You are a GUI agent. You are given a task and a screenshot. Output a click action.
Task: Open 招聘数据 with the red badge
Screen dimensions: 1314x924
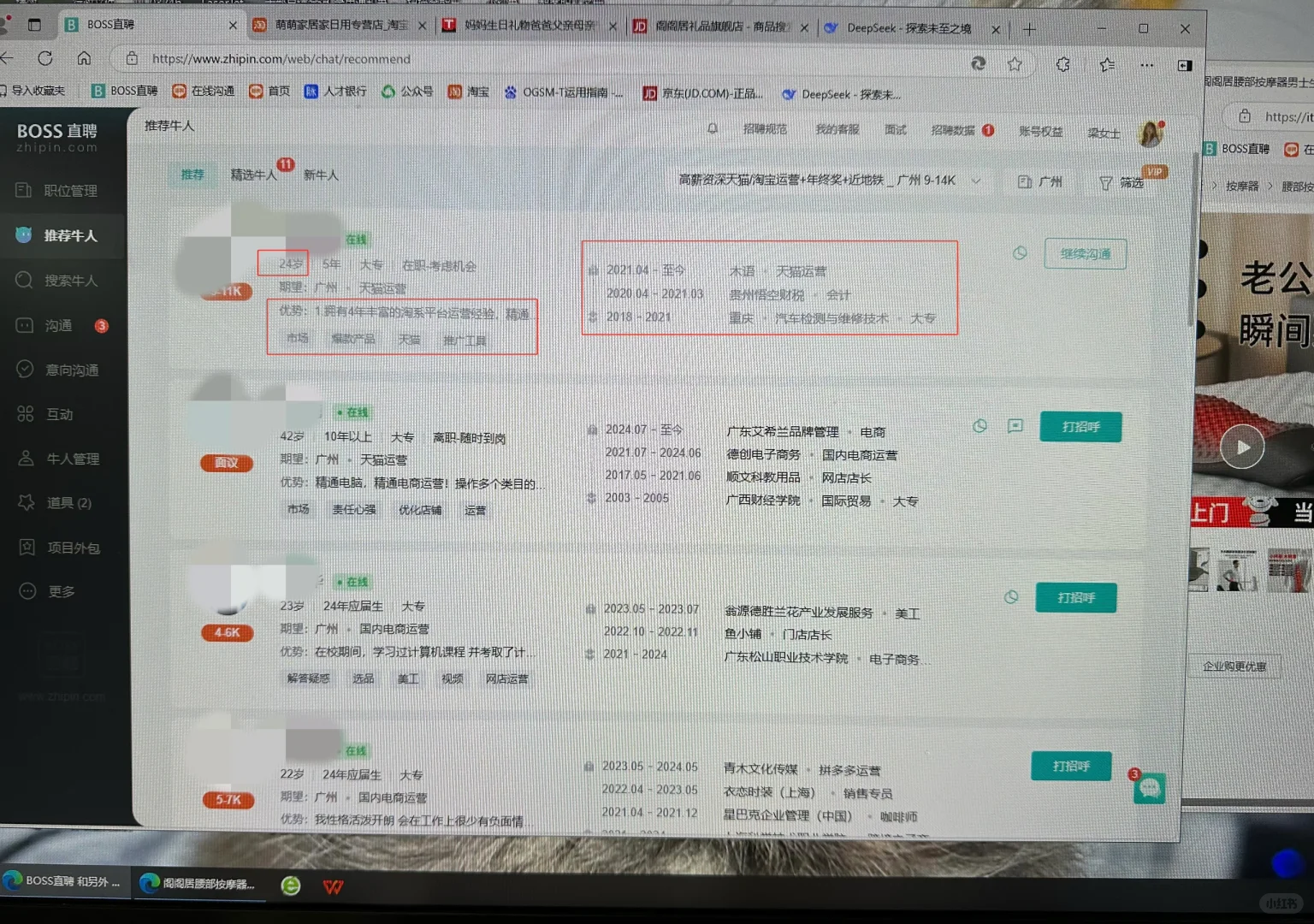[x=952, y=130]
